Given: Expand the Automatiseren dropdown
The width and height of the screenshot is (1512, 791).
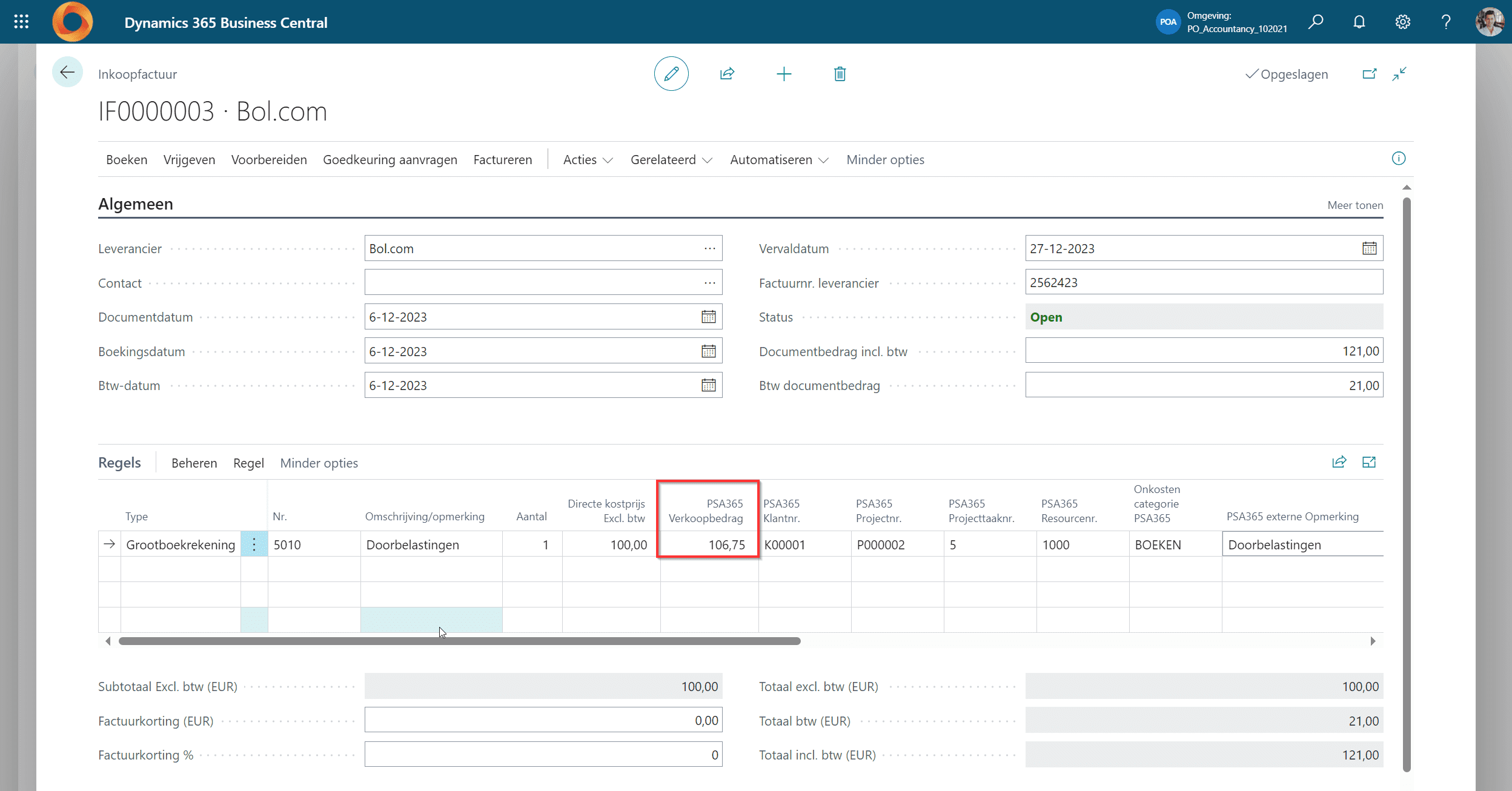Looking at the screenshot, I should (x=779, y=160).
